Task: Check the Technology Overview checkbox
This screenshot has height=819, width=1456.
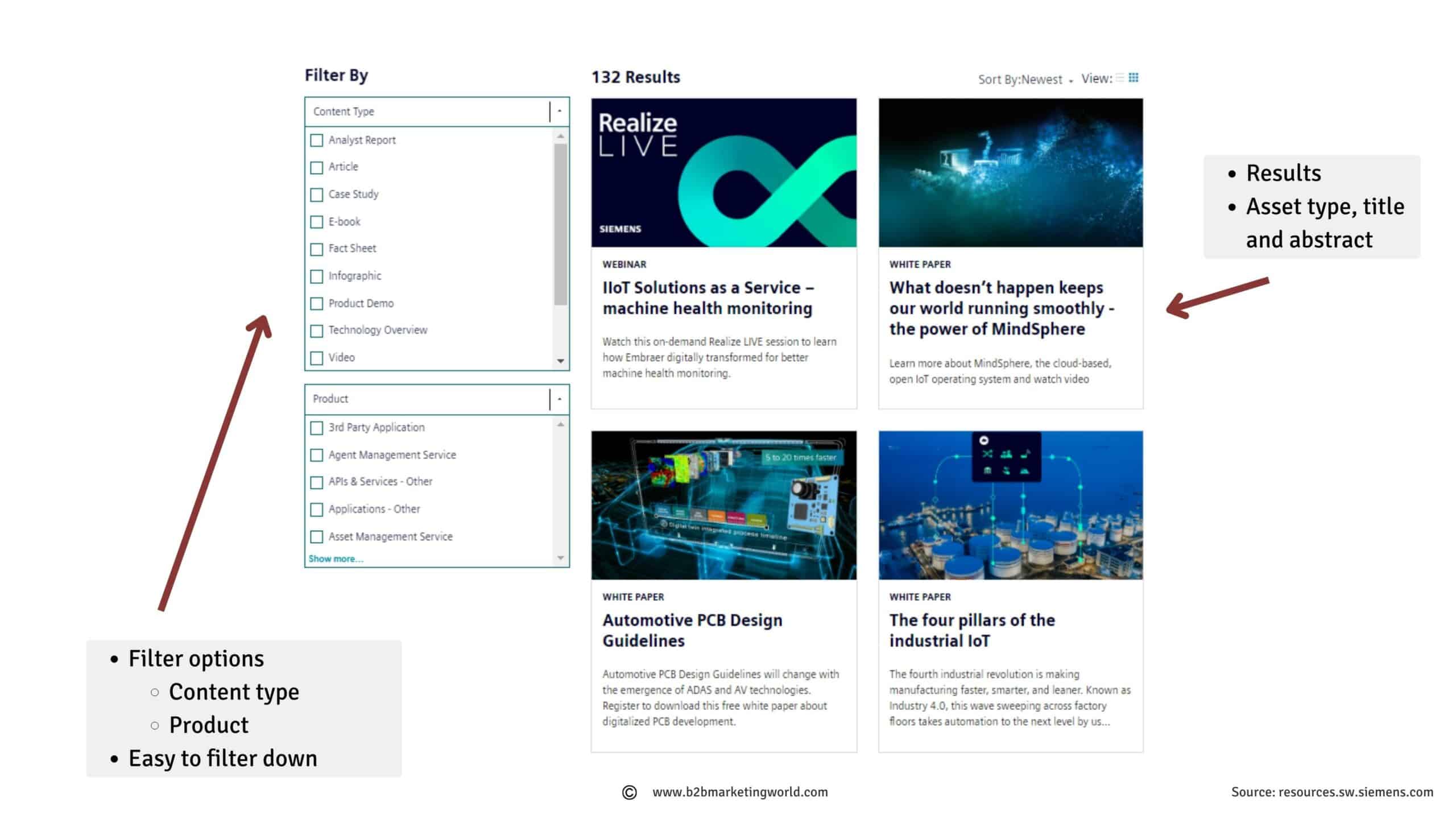Action: click(317, 330)
